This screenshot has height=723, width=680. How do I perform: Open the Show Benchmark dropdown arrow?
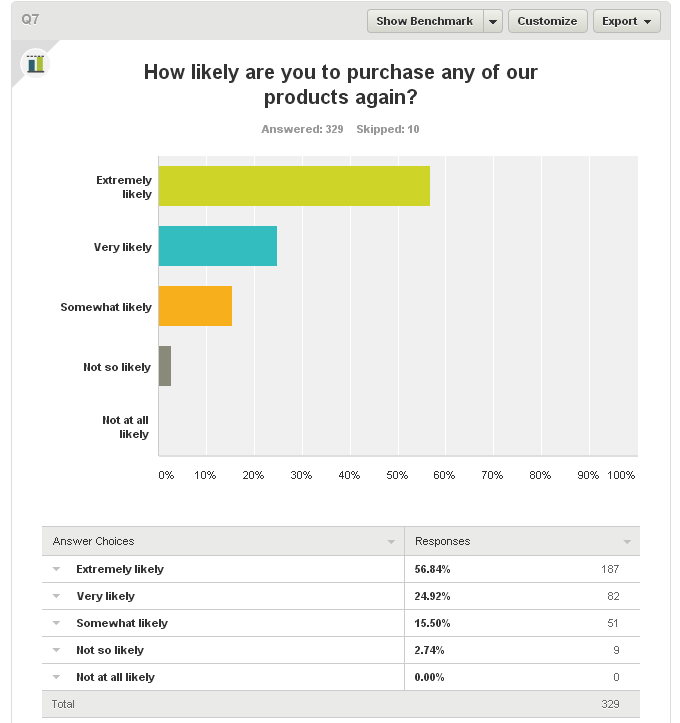pyautogui.click(x=492, y=21)
